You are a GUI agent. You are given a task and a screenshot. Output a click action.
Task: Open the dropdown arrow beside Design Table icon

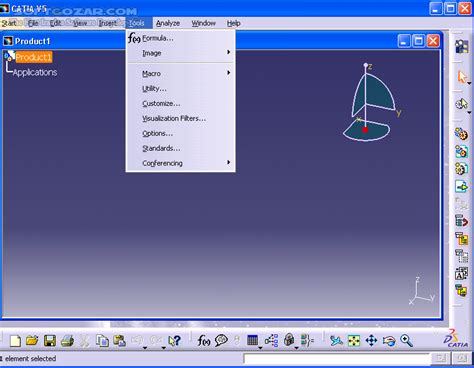pos(260,348)
